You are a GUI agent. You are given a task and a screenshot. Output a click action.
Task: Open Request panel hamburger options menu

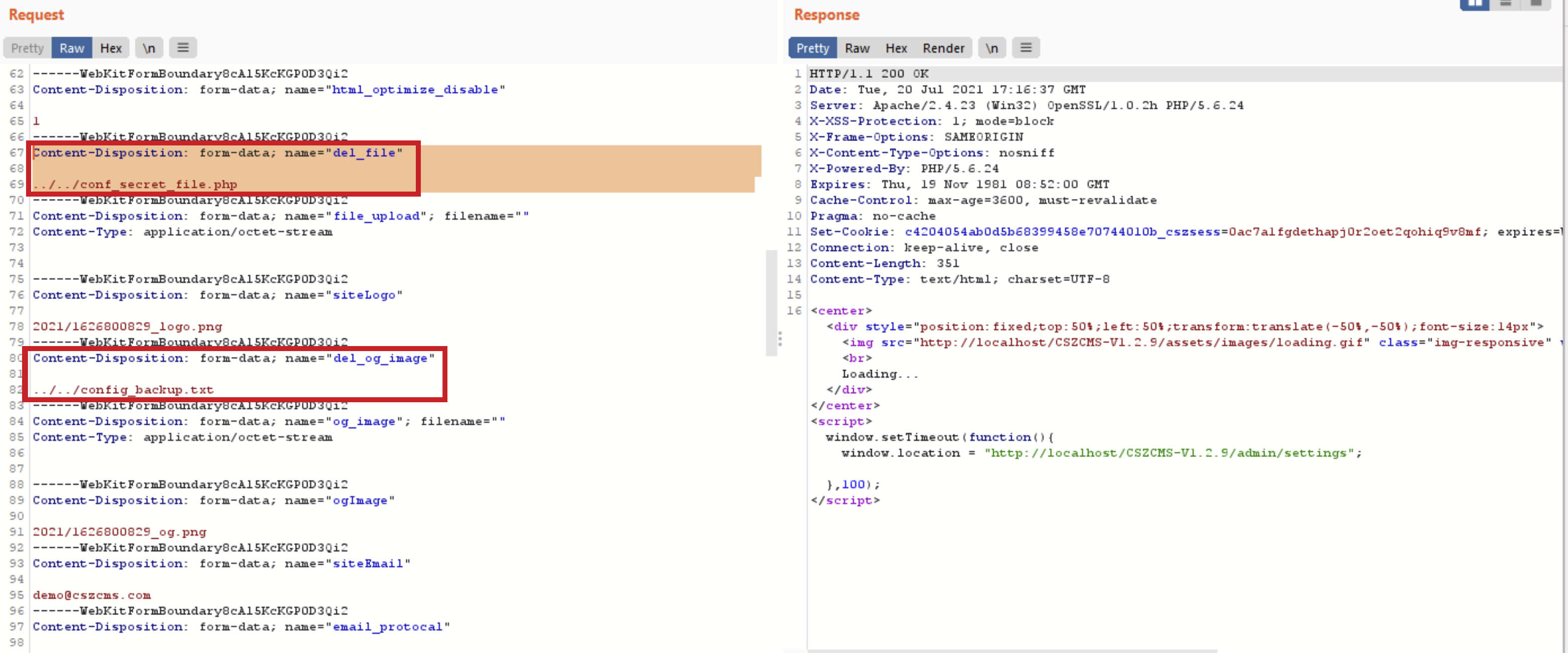coord(183,48)
